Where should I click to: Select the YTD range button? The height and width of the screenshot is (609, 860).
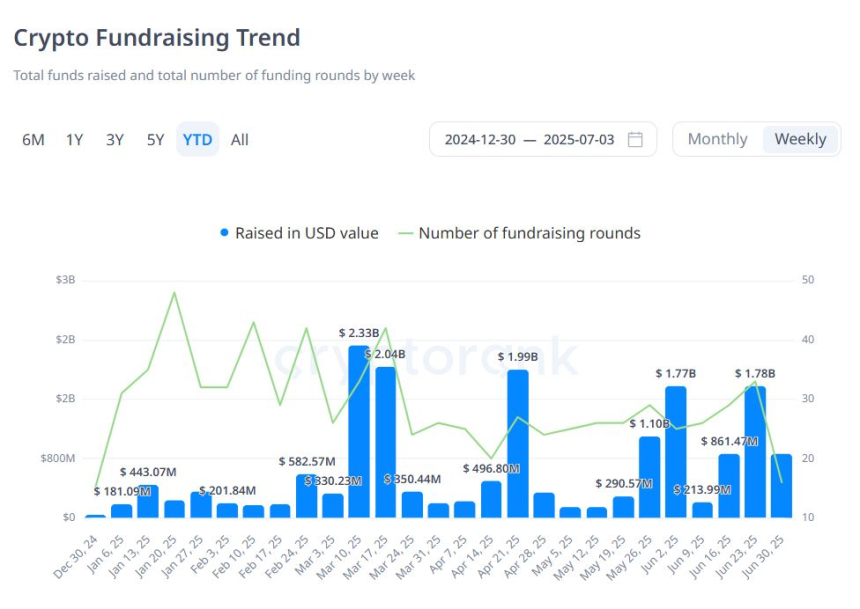click(197, 140)
